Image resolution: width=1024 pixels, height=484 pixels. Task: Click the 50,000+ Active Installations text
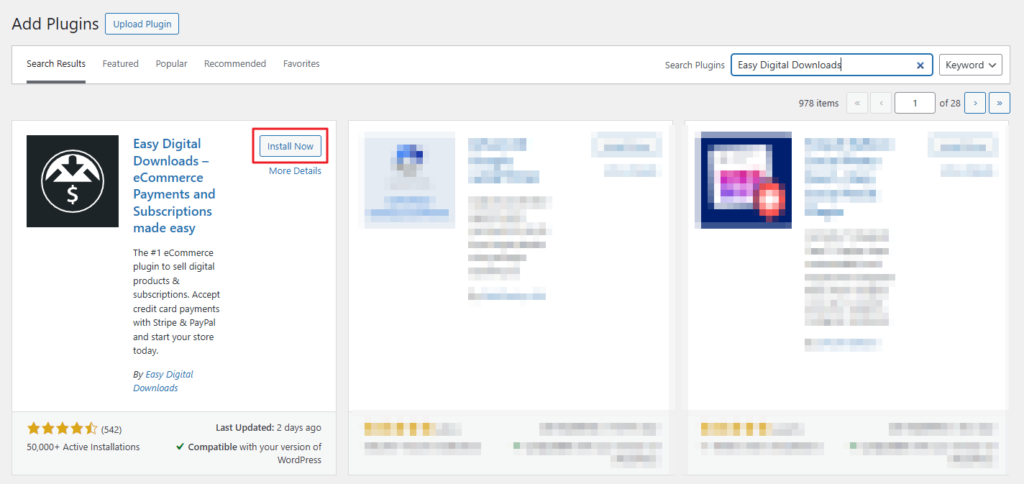pyautogui.click(x=83, y=447)
